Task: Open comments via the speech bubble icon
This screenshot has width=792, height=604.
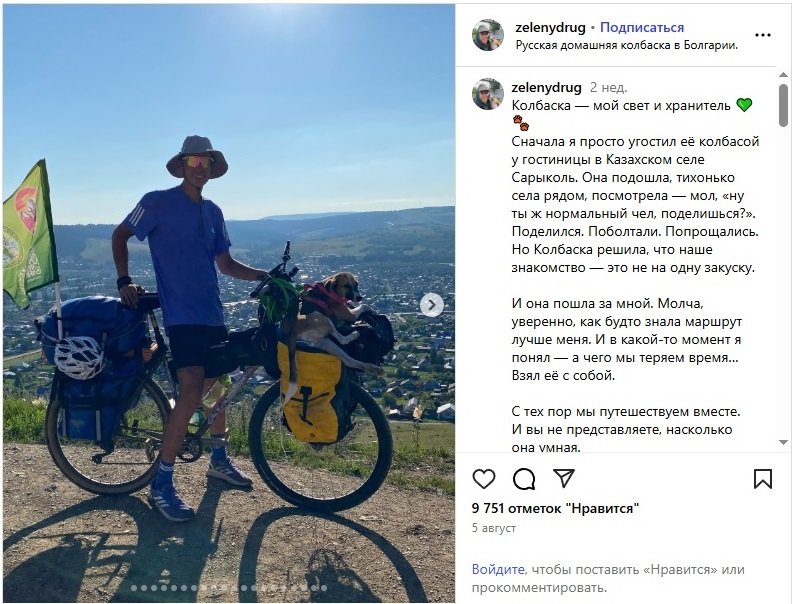Action: 524,479
